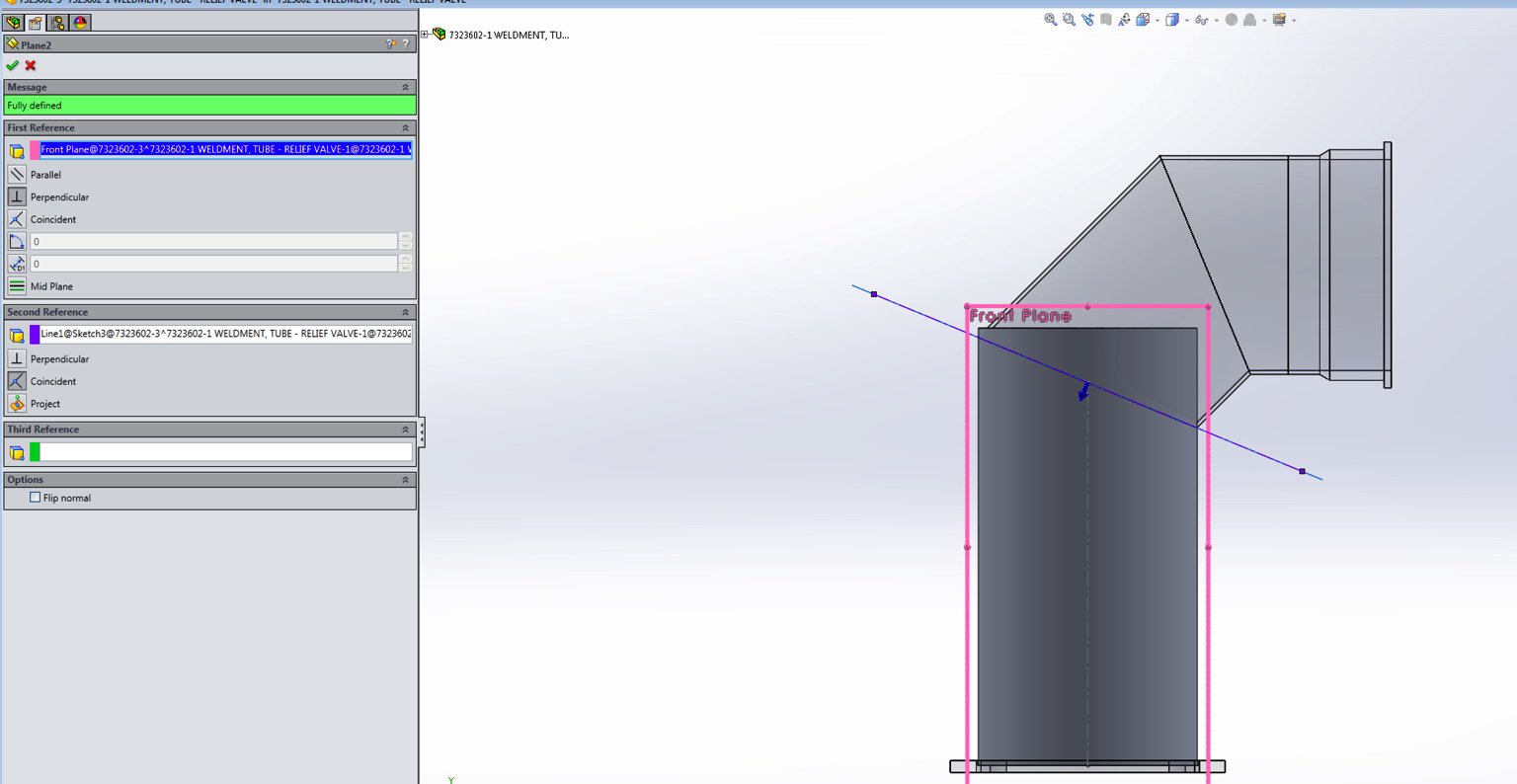
Task: Toggle Project constraint in Second Reference
Action: pos(17,403)
